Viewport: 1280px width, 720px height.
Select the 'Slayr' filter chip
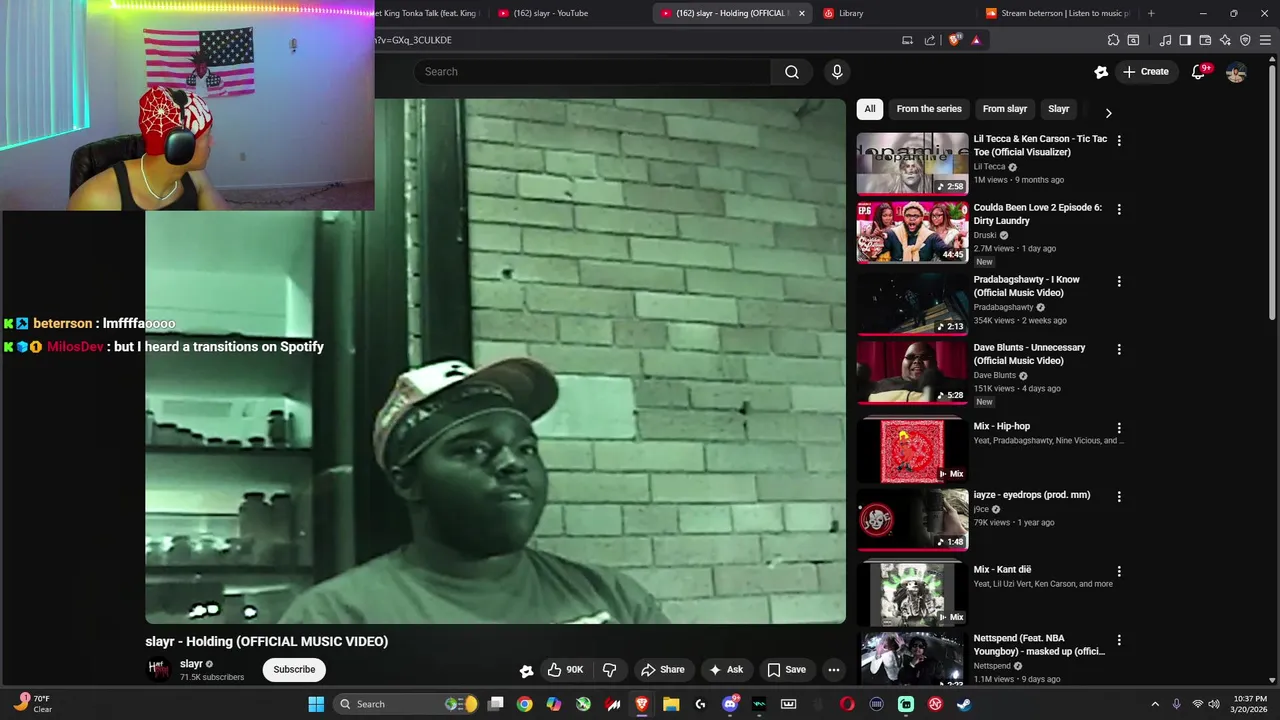coord(1059,109)
